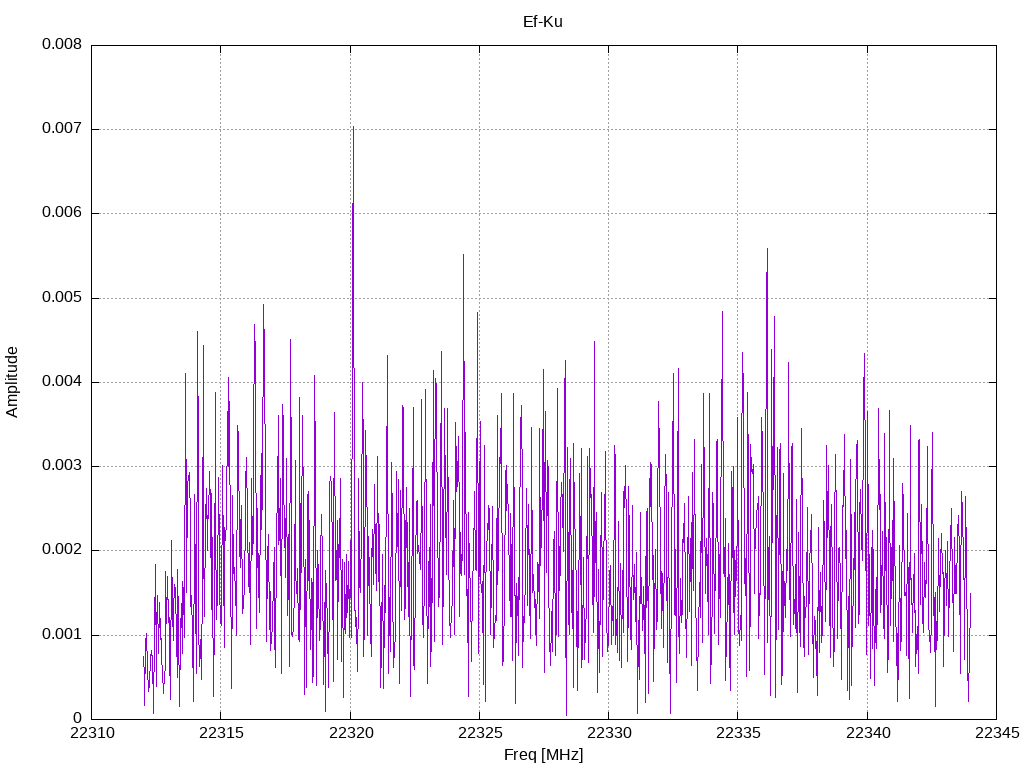Click the x-axis tick label 22335
The image size is (1024, 768).
(739, 733)
